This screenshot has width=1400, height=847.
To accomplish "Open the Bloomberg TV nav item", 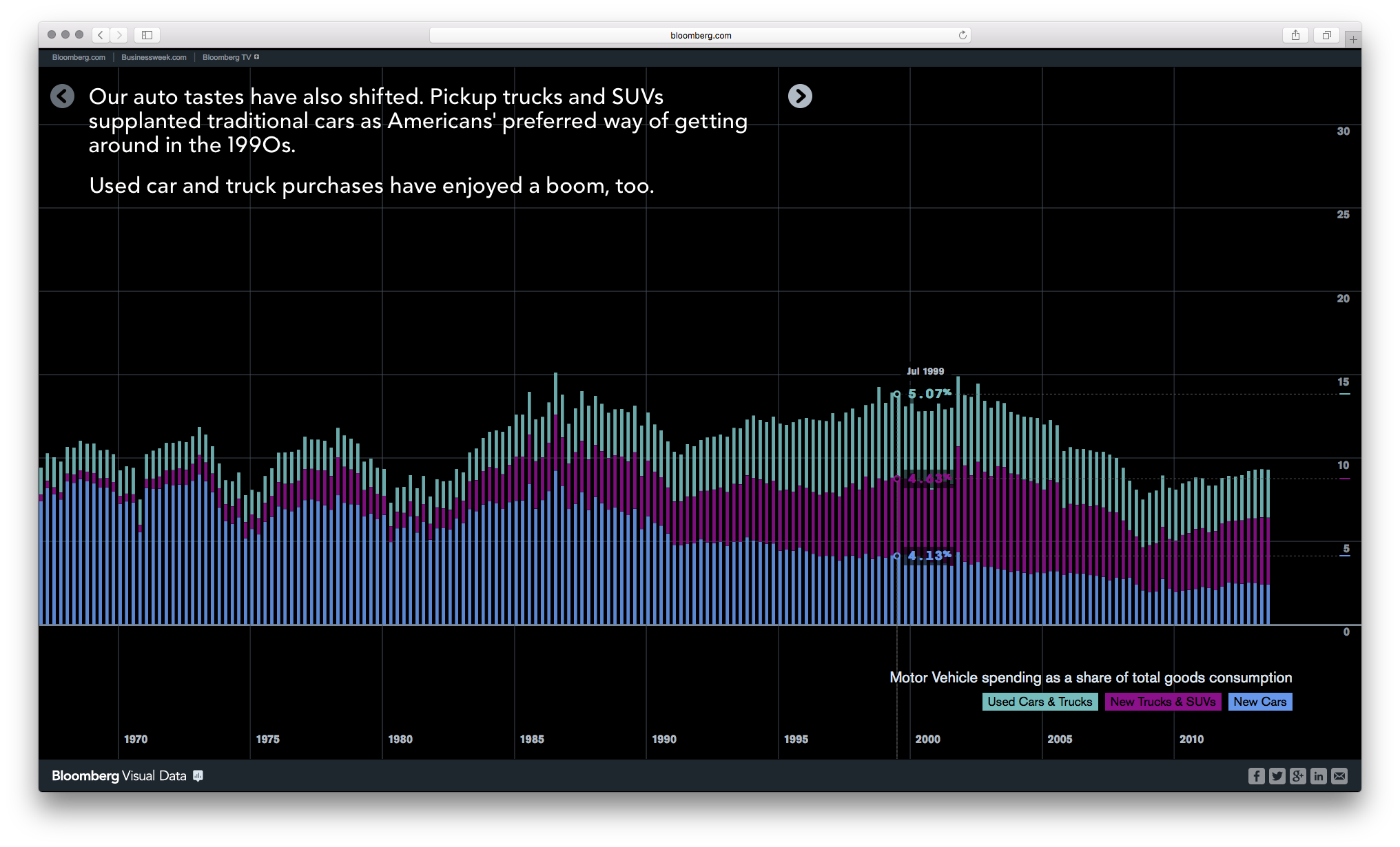I will click(x=227, y=57).
